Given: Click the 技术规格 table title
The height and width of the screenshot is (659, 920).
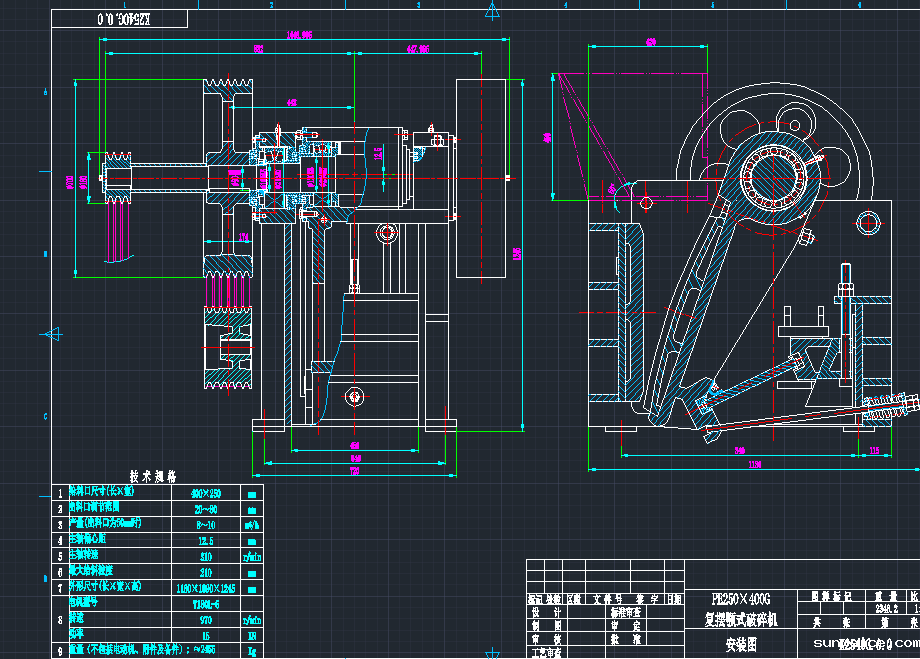Looking at the screenshot, I should point(152,477).
